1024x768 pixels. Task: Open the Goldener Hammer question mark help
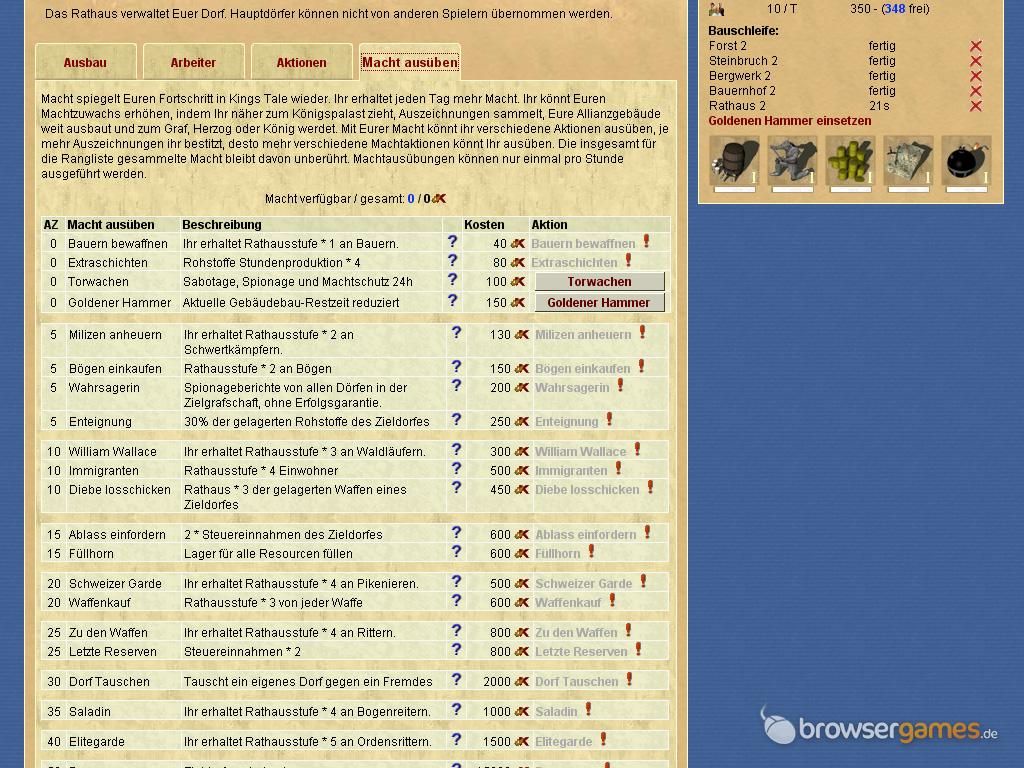[452, 300]
